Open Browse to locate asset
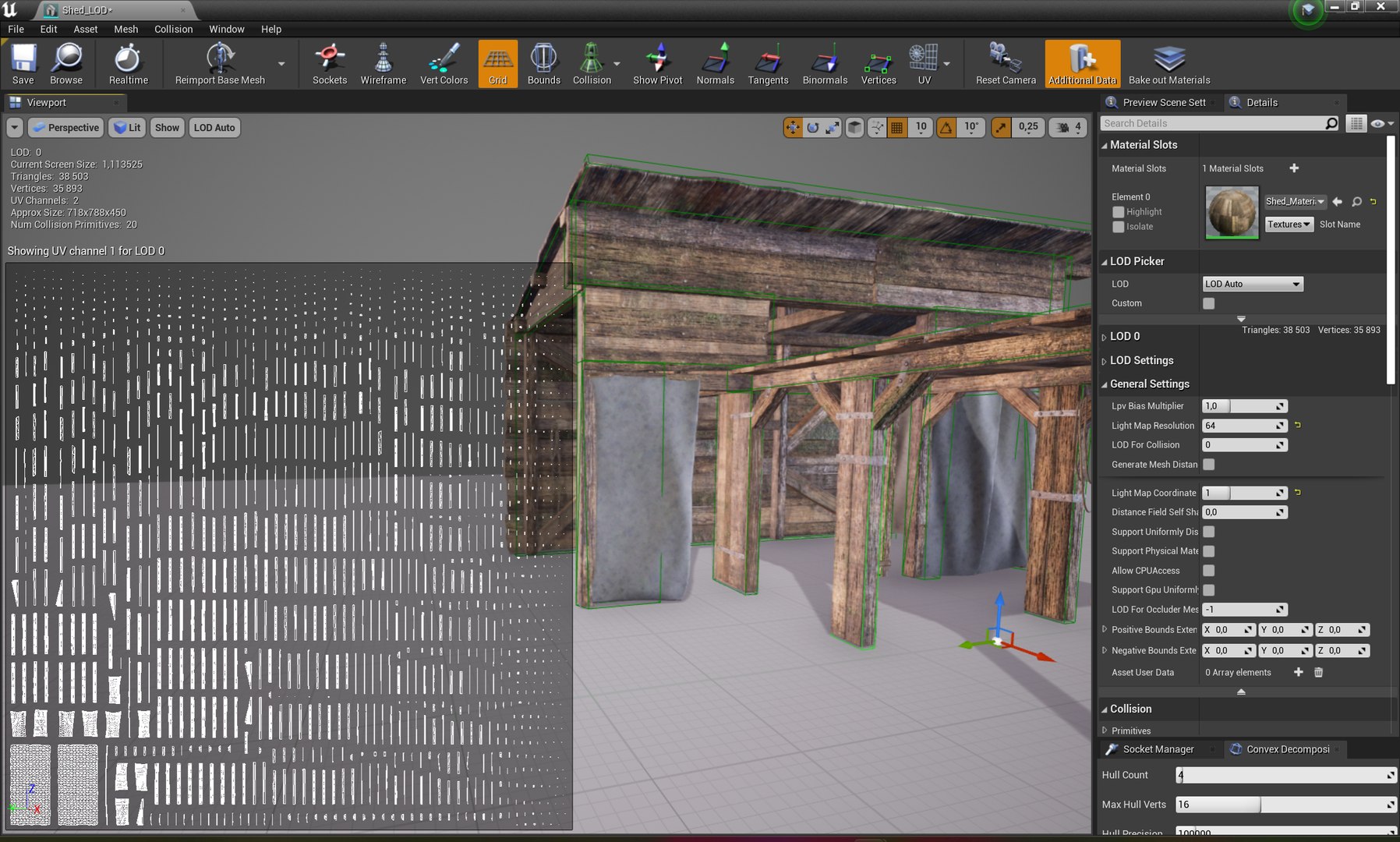The height and width of the screenshot is (842, 1400). pyautogui.click(x=66, y=64)
